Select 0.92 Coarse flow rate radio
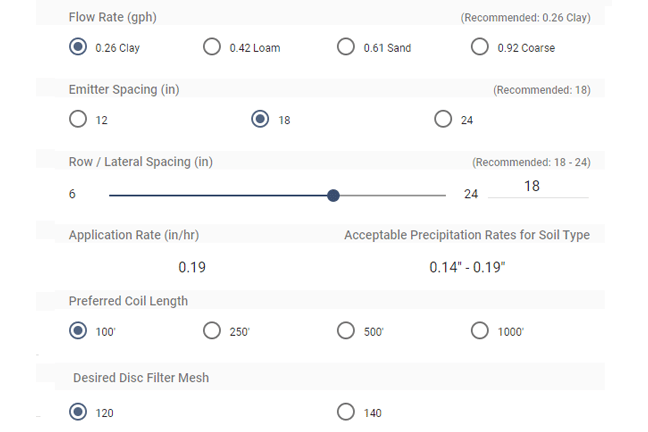Viewport: 648px width, 432px height. click(480, 47)
